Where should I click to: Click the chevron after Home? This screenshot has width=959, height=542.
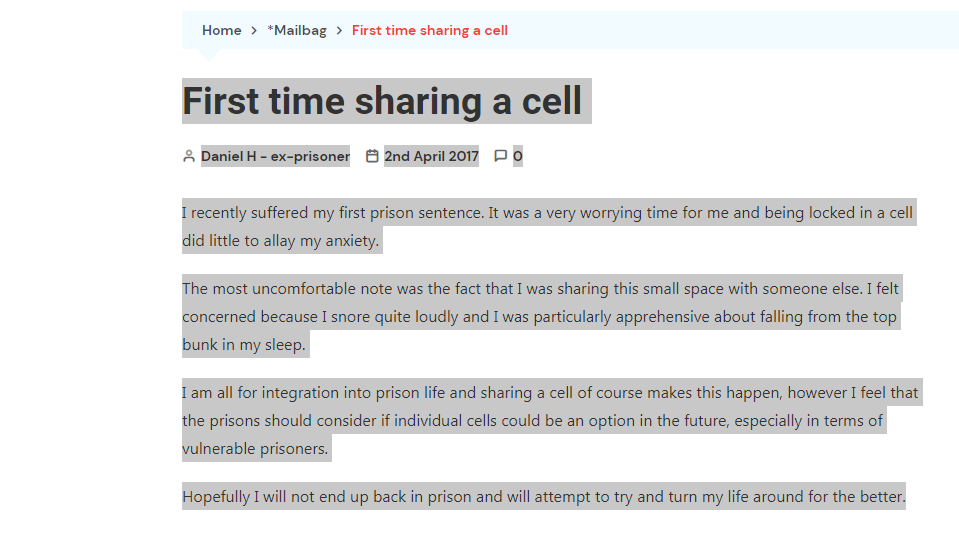pos(254,31)
